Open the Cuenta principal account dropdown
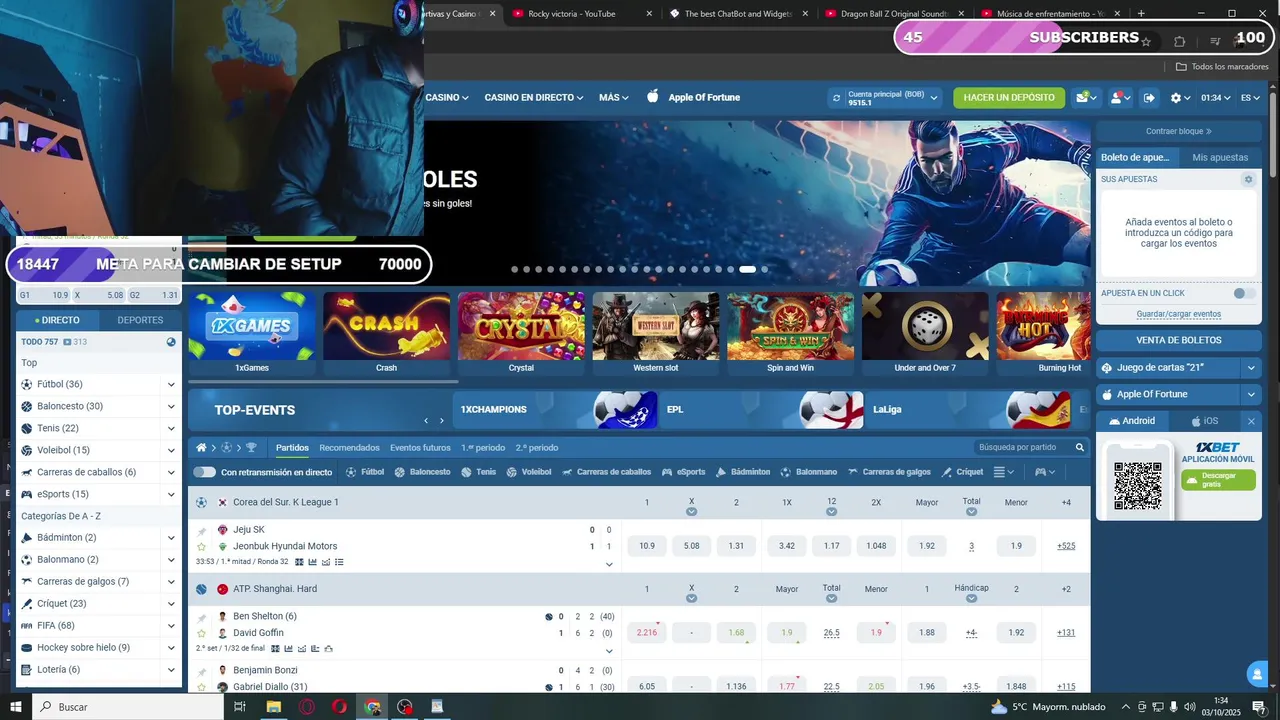This screenshot has width=1280, height=720. 934,98
